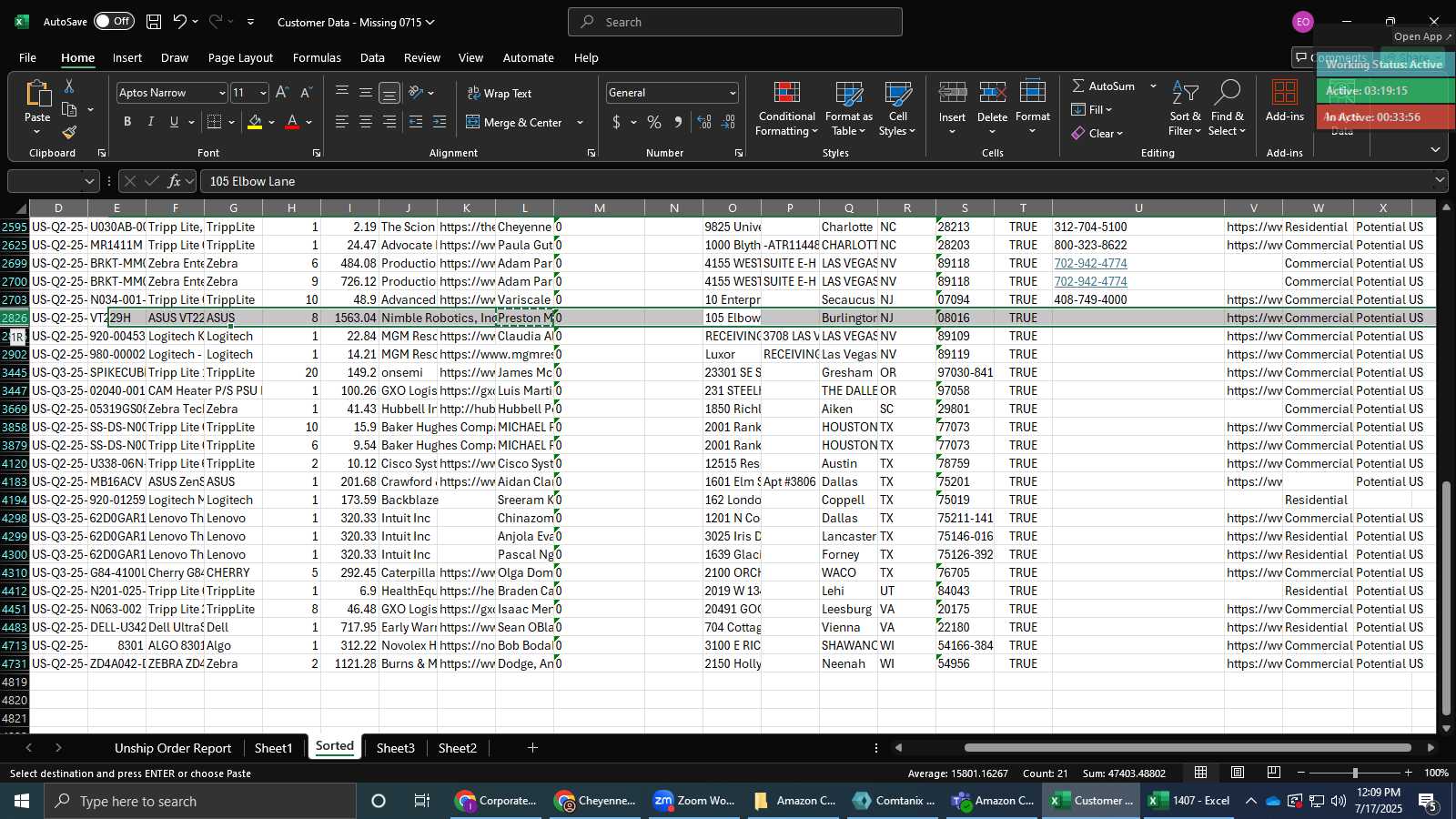Open the number format General dropdown
The height and width of the screenshot is (819, 1456).
coord(733,93)
